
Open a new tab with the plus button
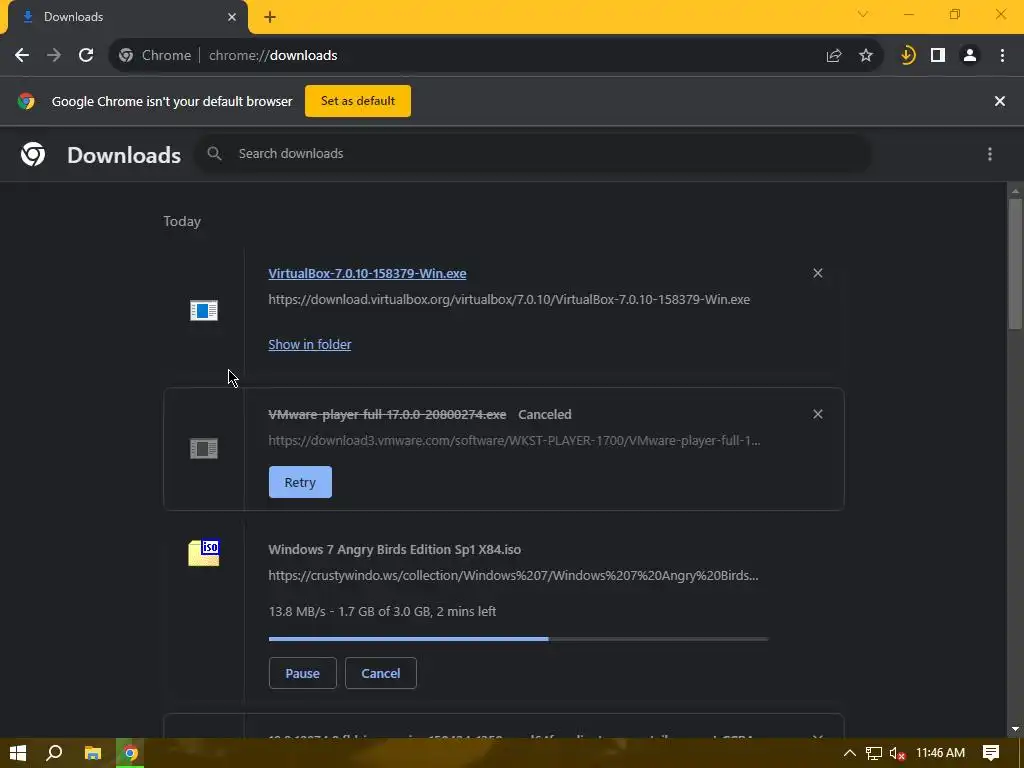[270, 17]
